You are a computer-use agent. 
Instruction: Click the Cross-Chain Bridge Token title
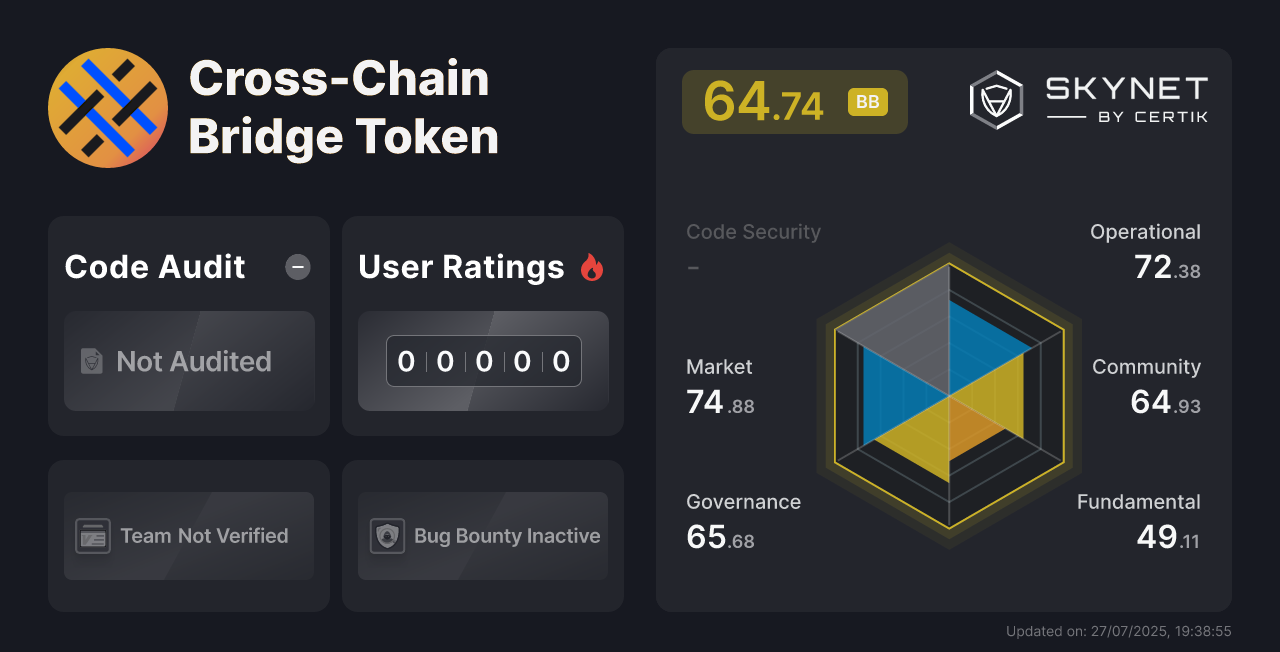[343, 107]
